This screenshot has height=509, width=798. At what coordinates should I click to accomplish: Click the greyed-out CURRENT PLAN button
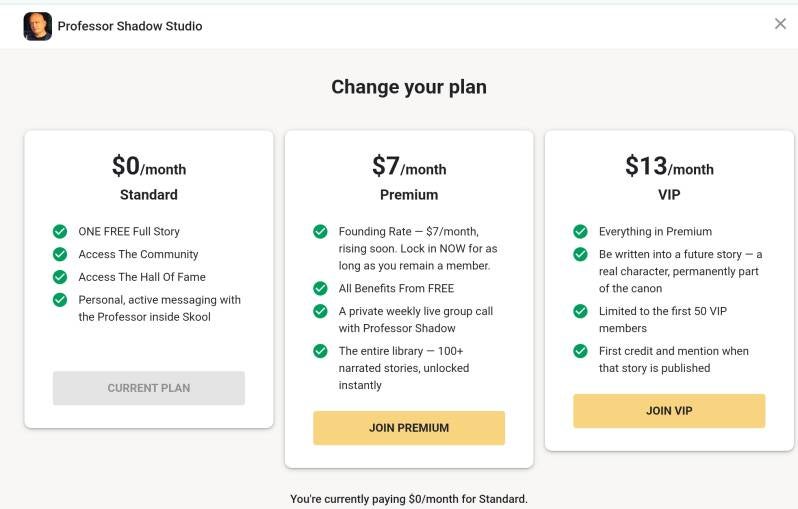click(149, 388)
